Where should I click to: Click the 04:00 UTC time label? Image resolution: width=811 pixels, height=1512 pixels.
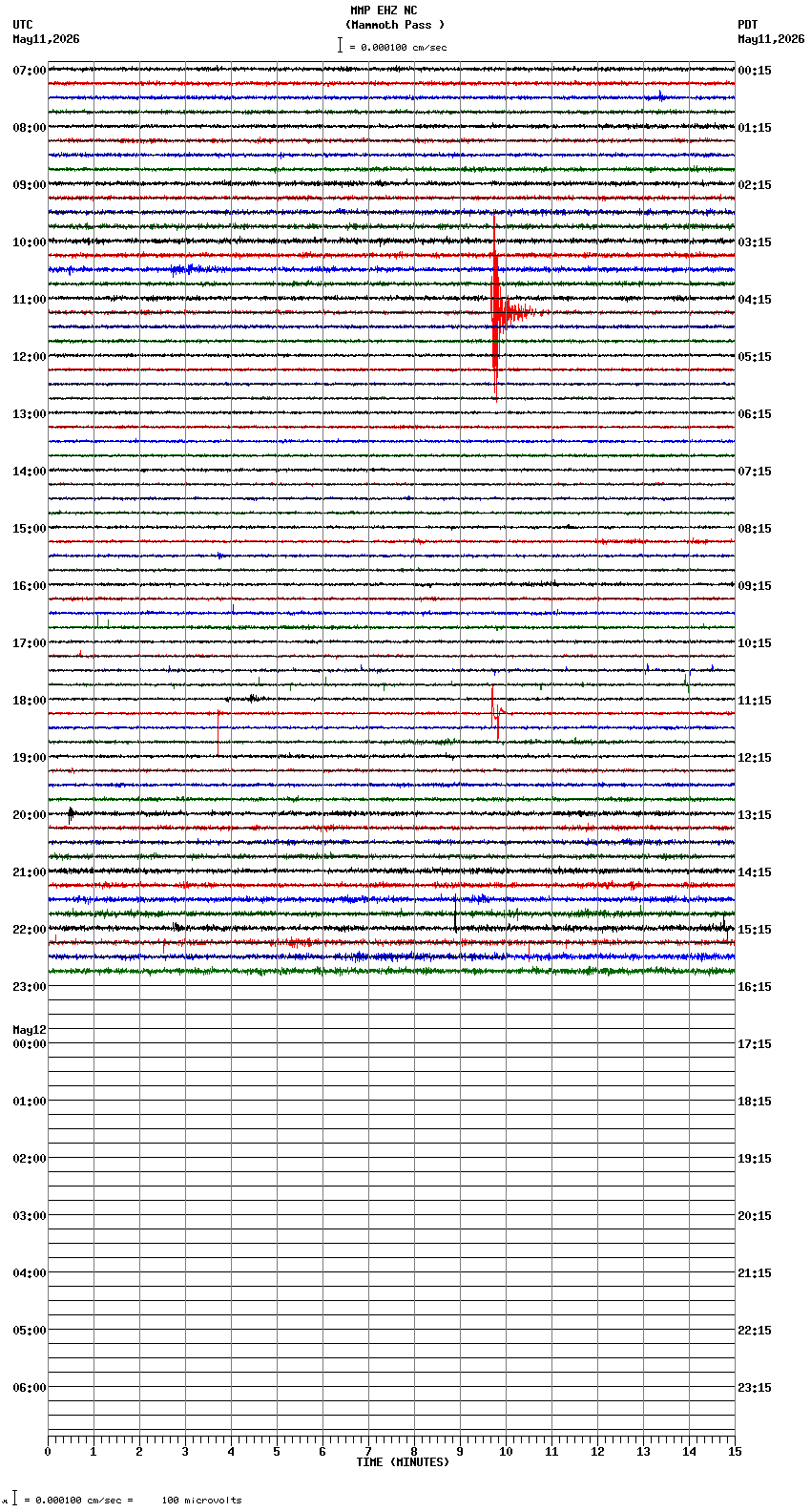point(30,1273)
